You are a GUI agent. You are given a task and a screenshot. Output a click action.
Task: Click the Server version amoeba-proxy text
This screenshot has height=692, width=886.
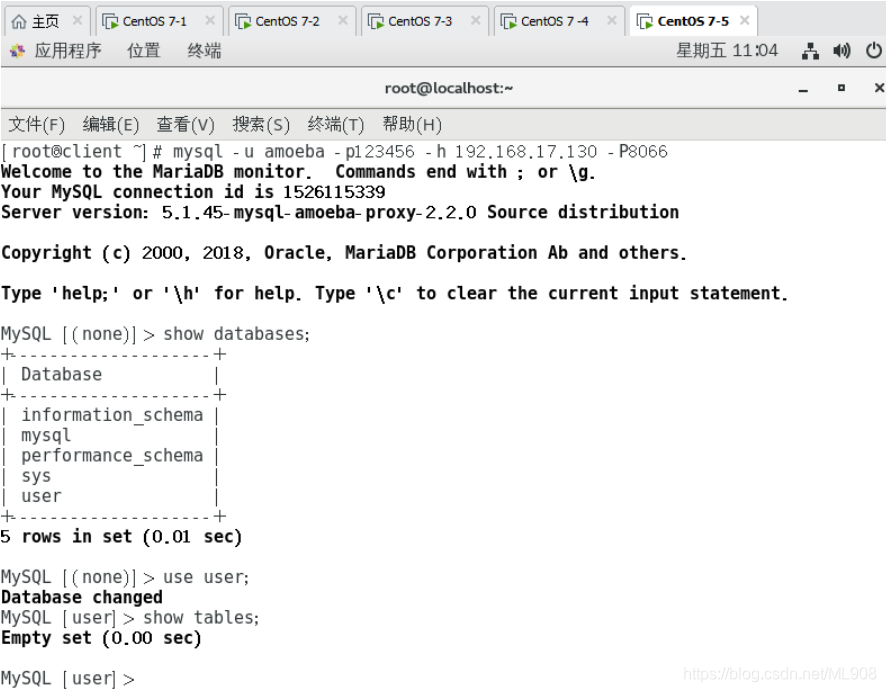[x=340, y=212]
